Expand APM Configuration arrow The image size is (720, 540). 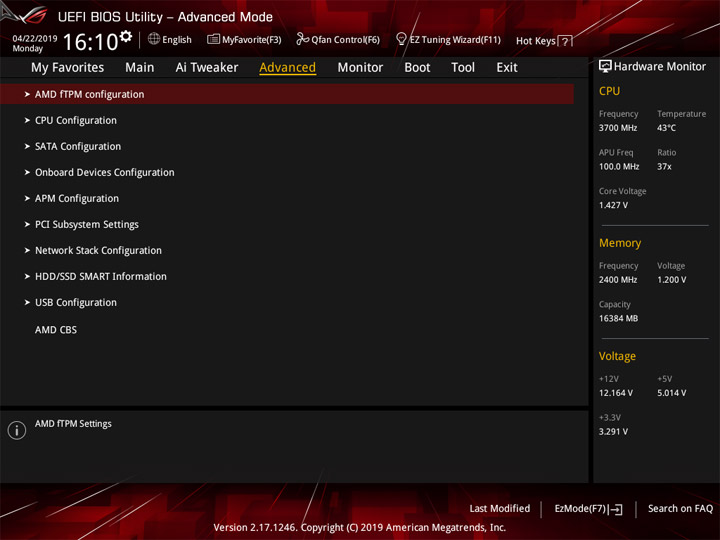pyautogui.click(x=27, y=198)
